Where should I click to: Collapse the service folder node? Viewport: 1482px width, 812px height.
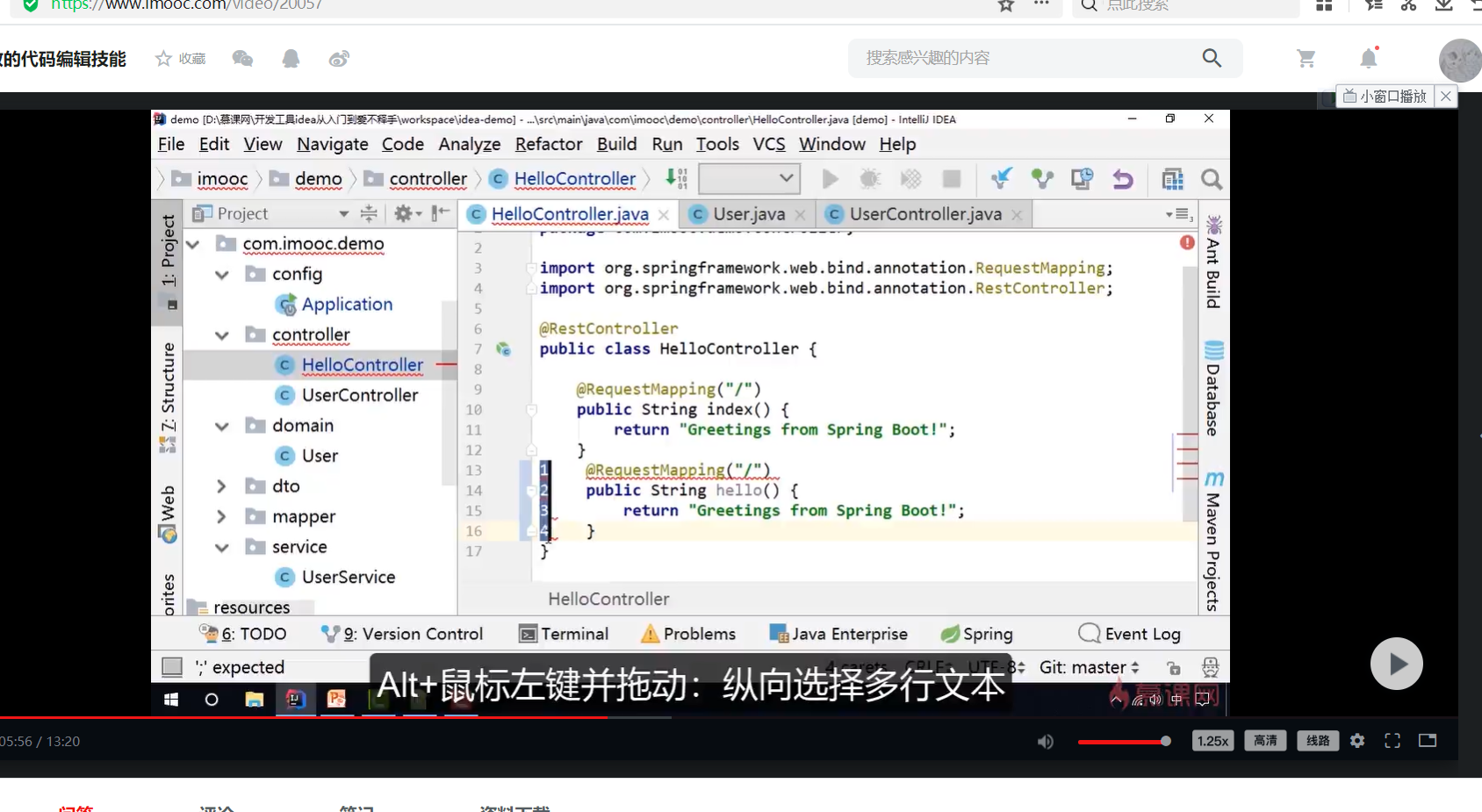click(222, 548)
